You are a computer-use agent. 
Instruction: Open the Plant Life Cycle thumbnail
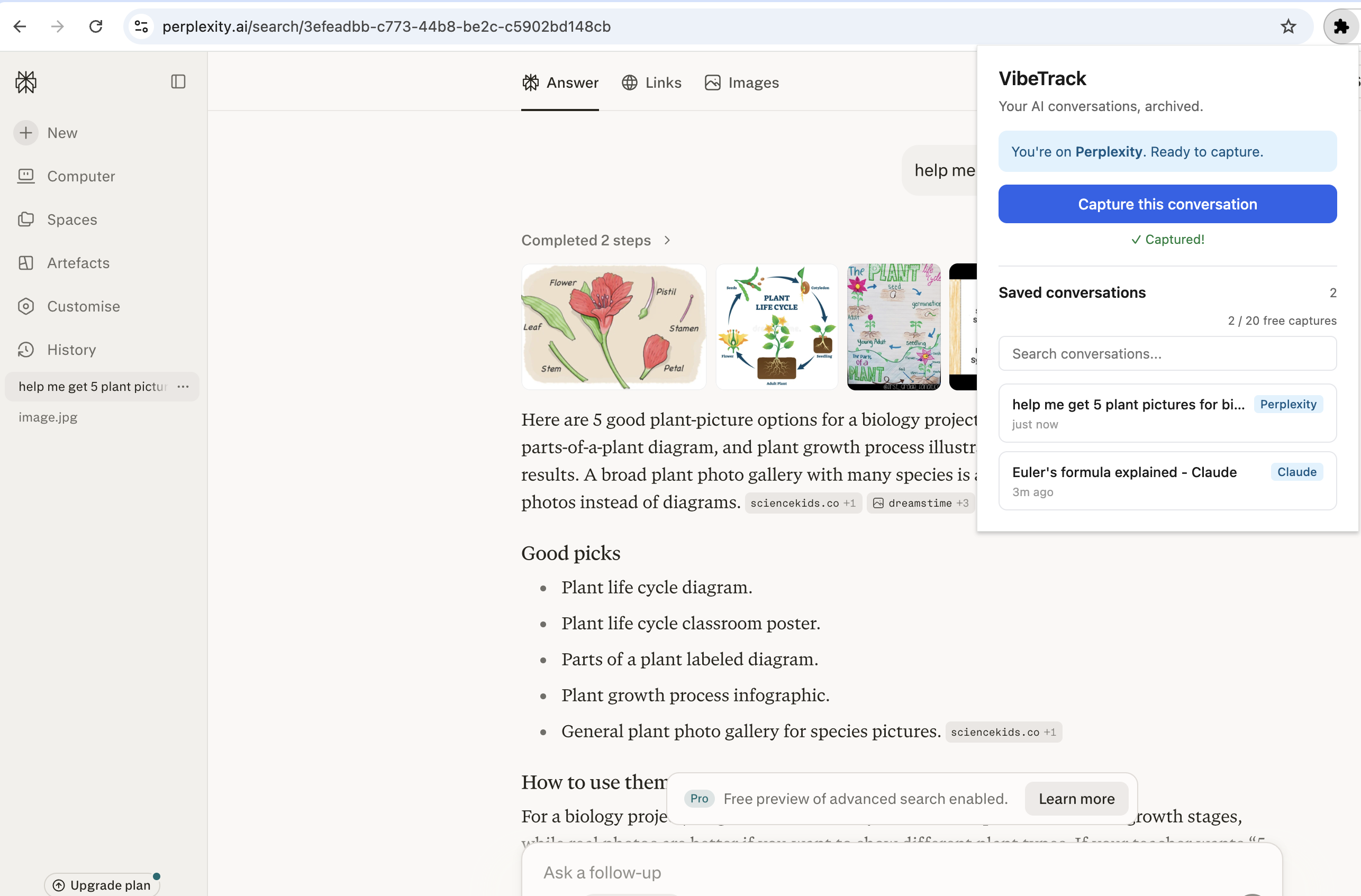click(777, 326)
